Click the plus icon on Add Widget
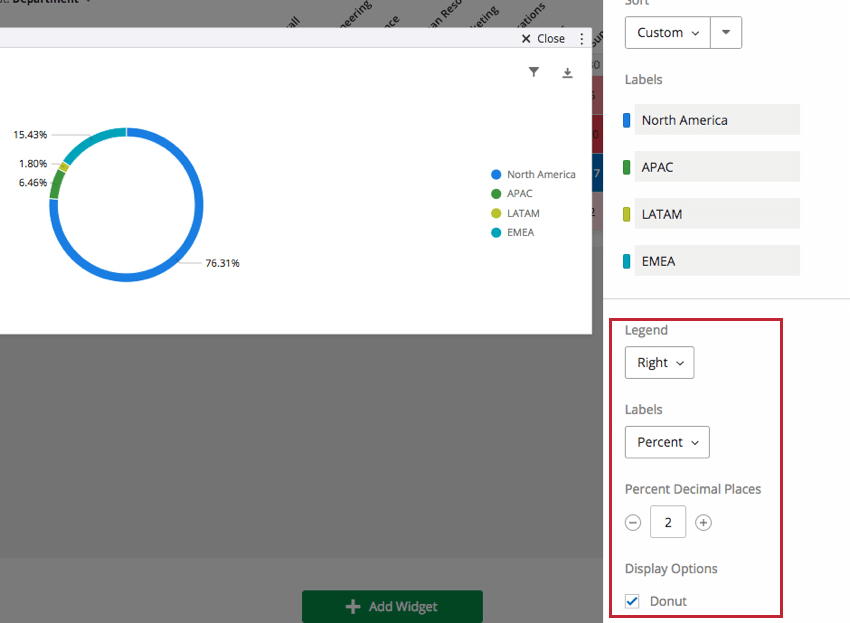Viewport: 850px width, 623px height. 353,606
